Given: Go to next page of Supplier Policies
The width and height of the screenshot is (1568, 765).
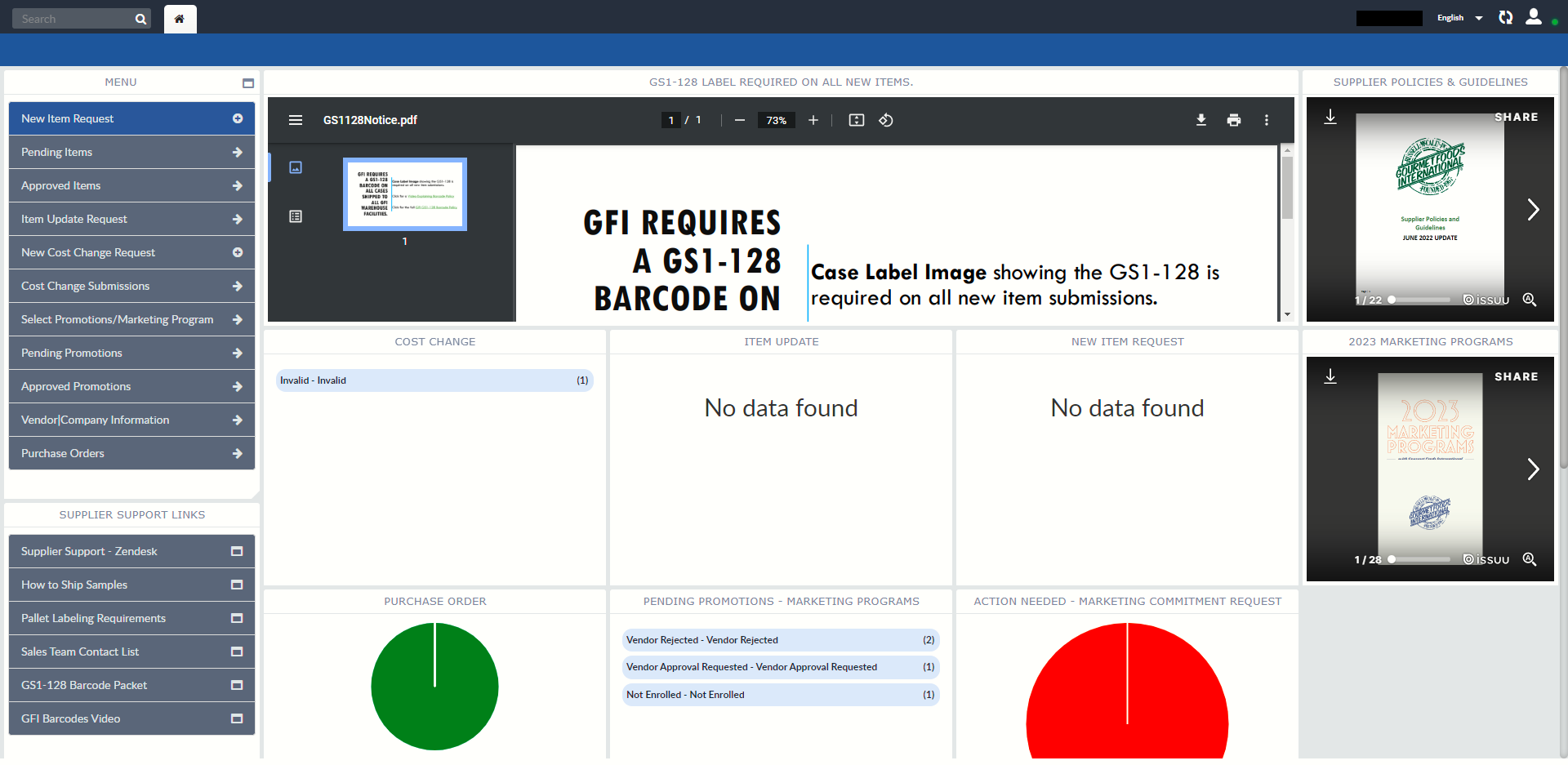Looking at the screenshot, I should coord(1533,210).
